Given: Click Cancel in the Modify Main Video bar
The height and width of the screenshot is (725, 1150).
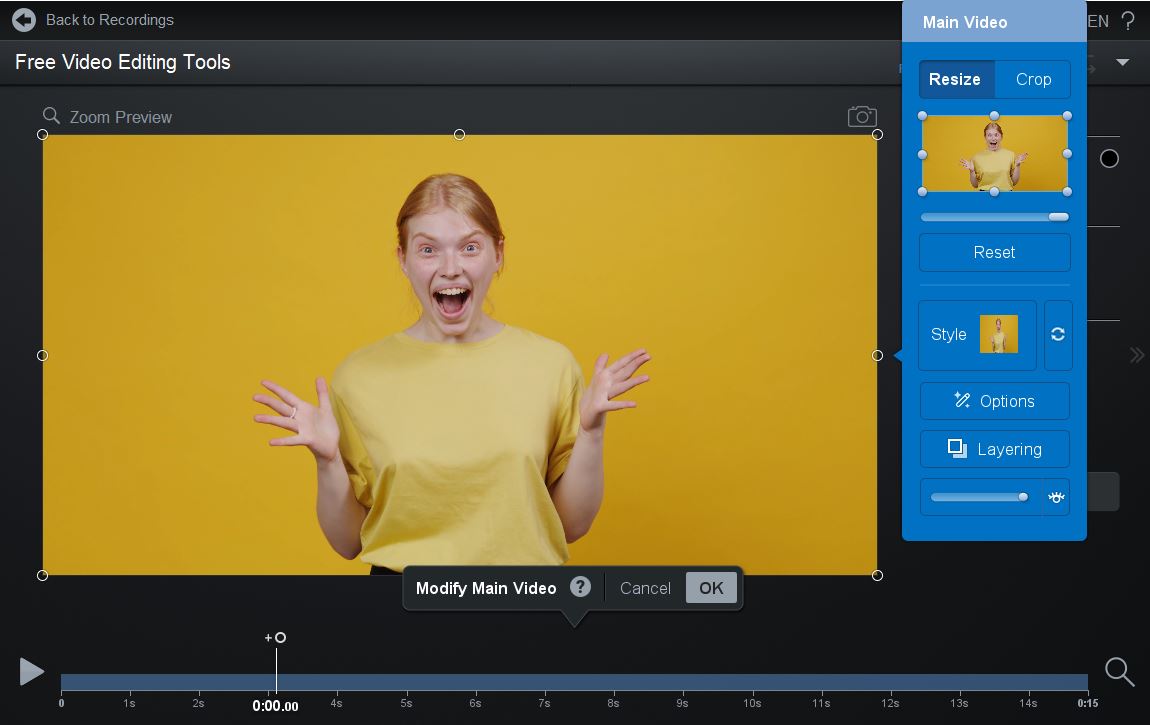Looking at the screenshot, I should coord(645,588).
